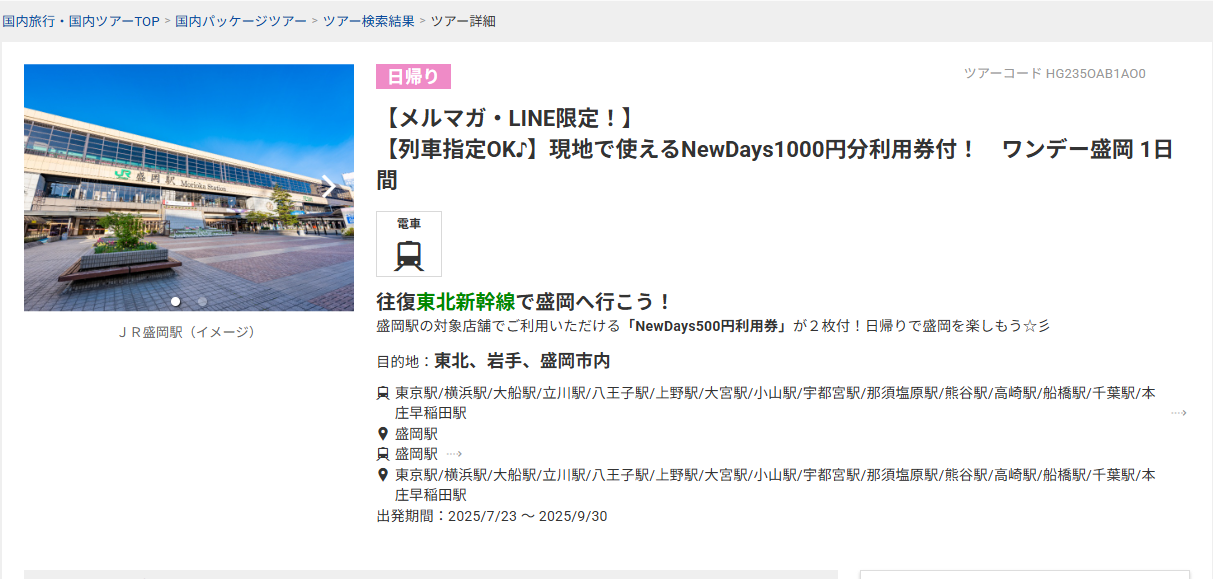The image size is (1213, 579).
Task: Click the train icon before departure stations list
Action: [383, 393]
